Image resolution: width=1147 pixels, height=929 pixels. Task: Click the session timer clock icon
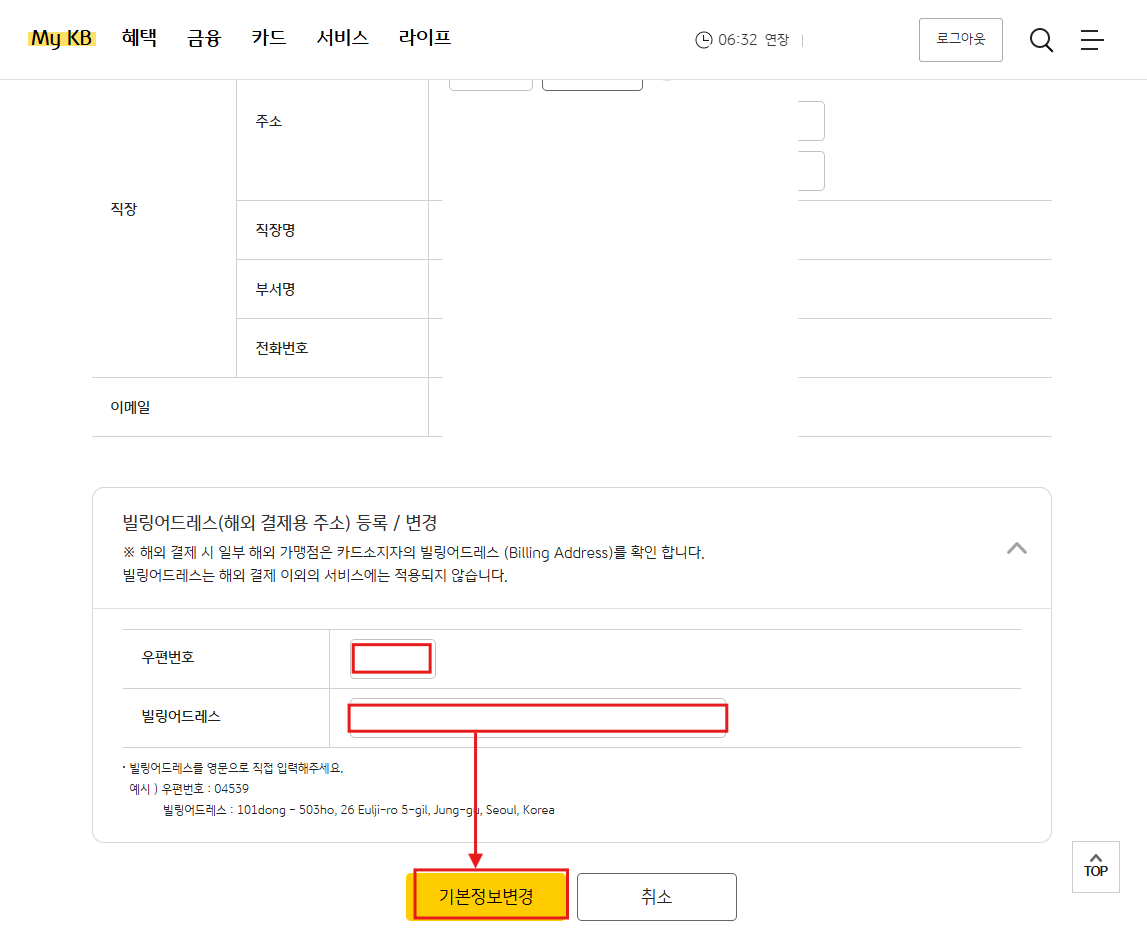(703, 40)
